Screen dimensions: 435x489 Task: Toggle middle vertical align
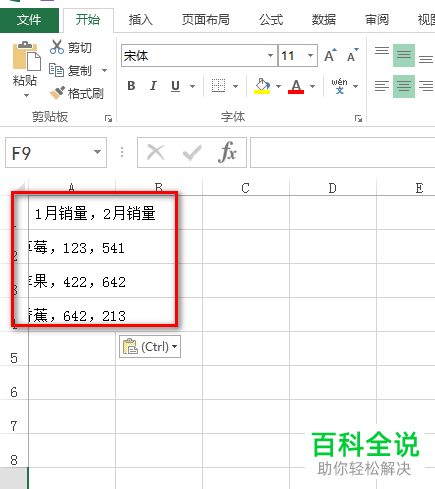point(404,55)
